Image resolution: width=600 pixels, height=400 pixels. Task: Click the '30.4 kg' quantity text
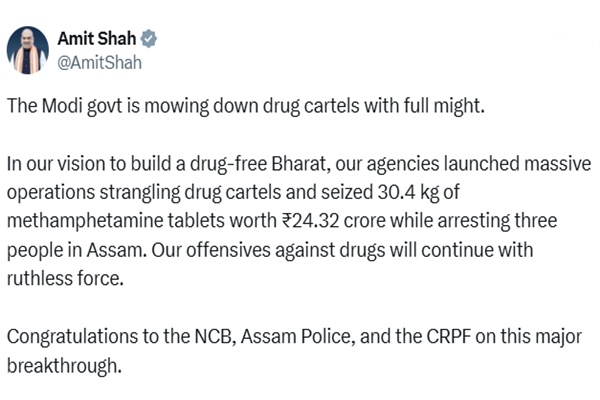pyautogui.click(x=408, y=193)
